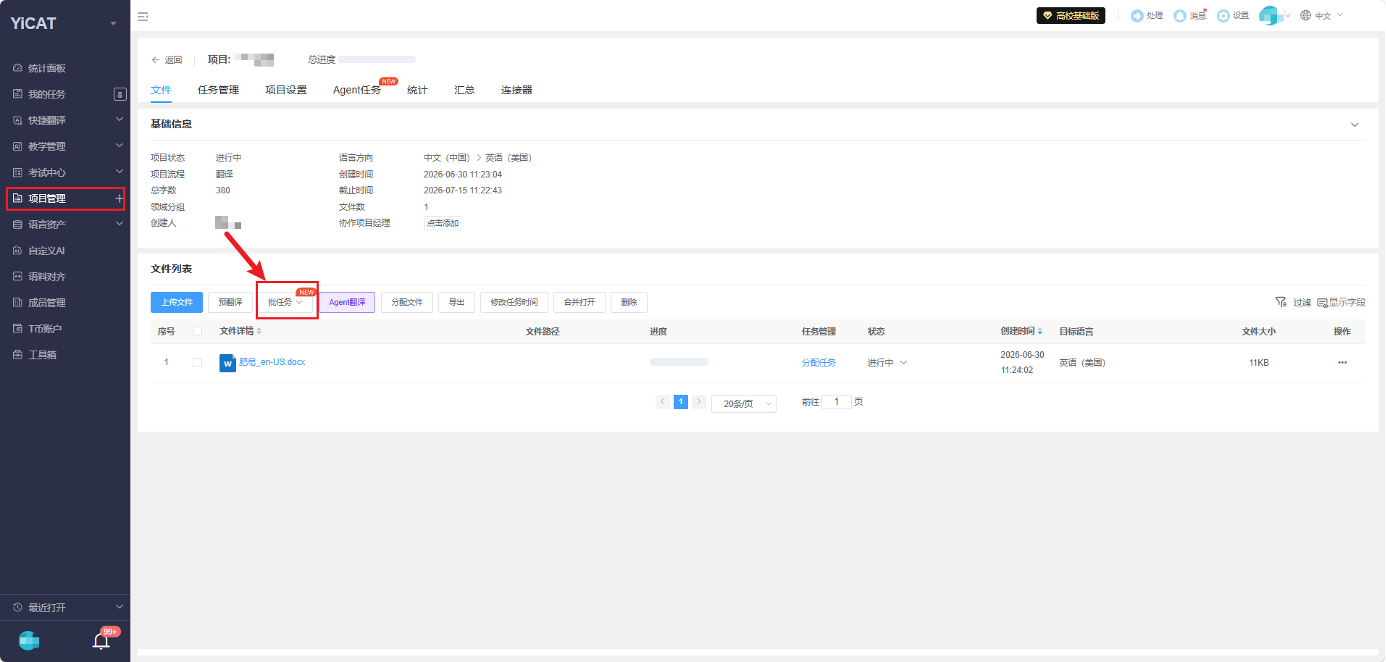Click the 过滤 filter funnel icon
1386x662 pixels.
coord(1280,302)
